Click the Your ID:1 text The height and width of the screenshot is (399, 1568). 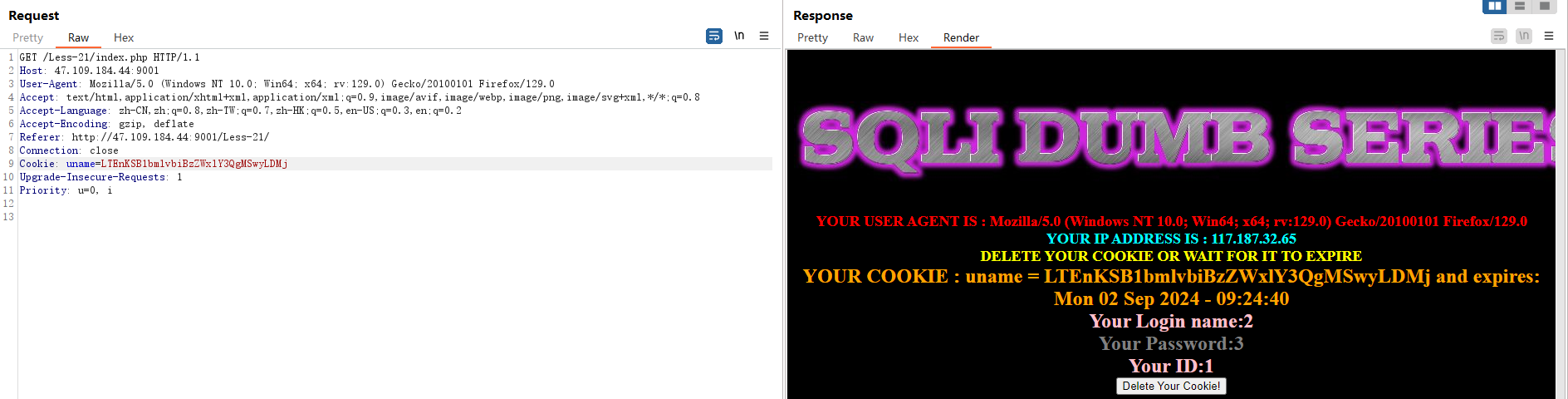click(1171, 366)
